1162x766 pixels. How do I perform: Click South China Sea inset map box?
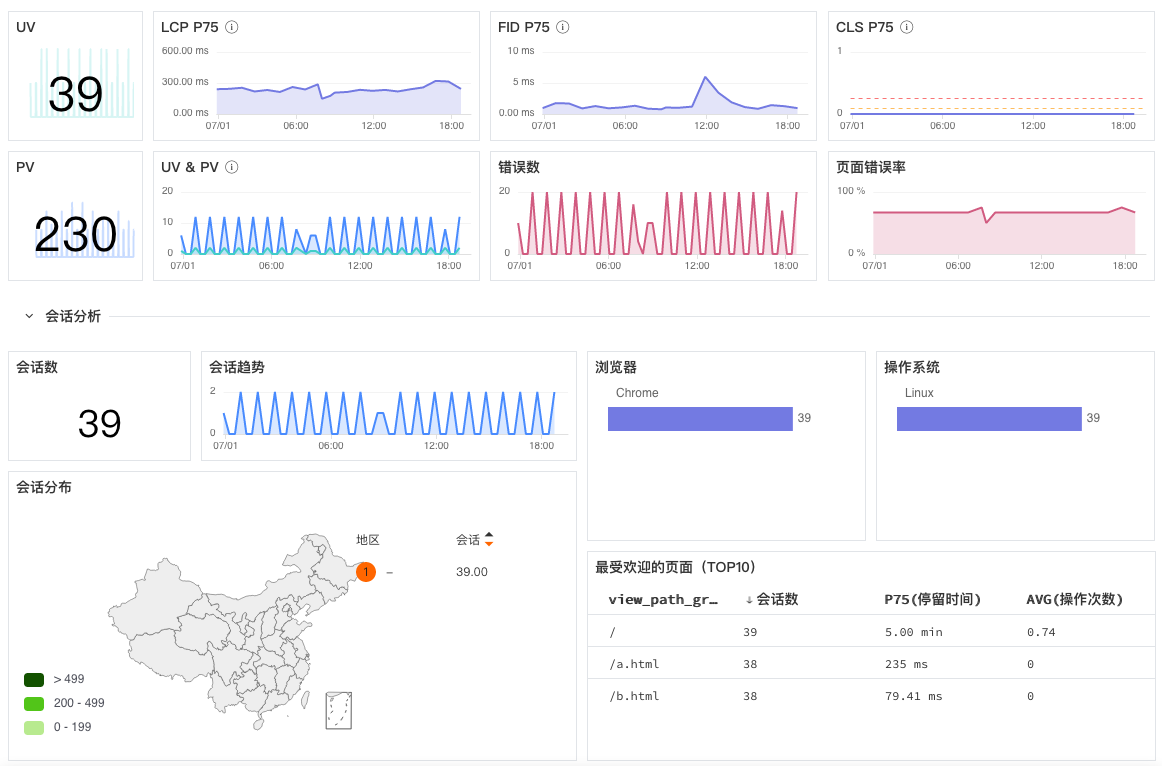pyautogui.click(x=339, y=710)
